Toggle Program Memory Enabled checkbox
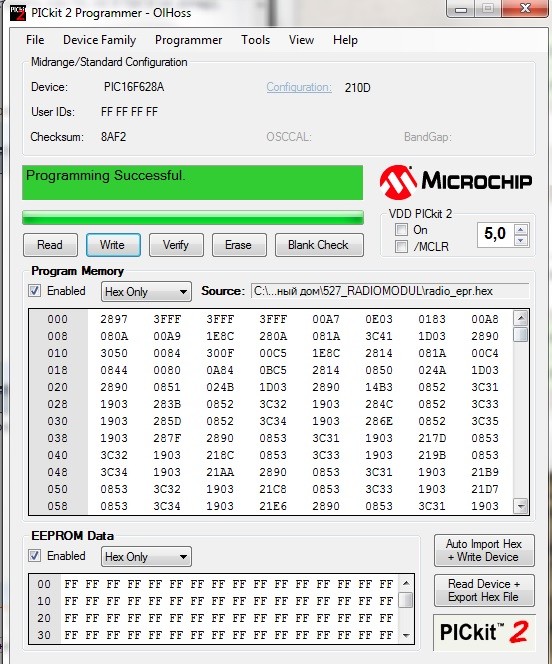 coord(35,291)
